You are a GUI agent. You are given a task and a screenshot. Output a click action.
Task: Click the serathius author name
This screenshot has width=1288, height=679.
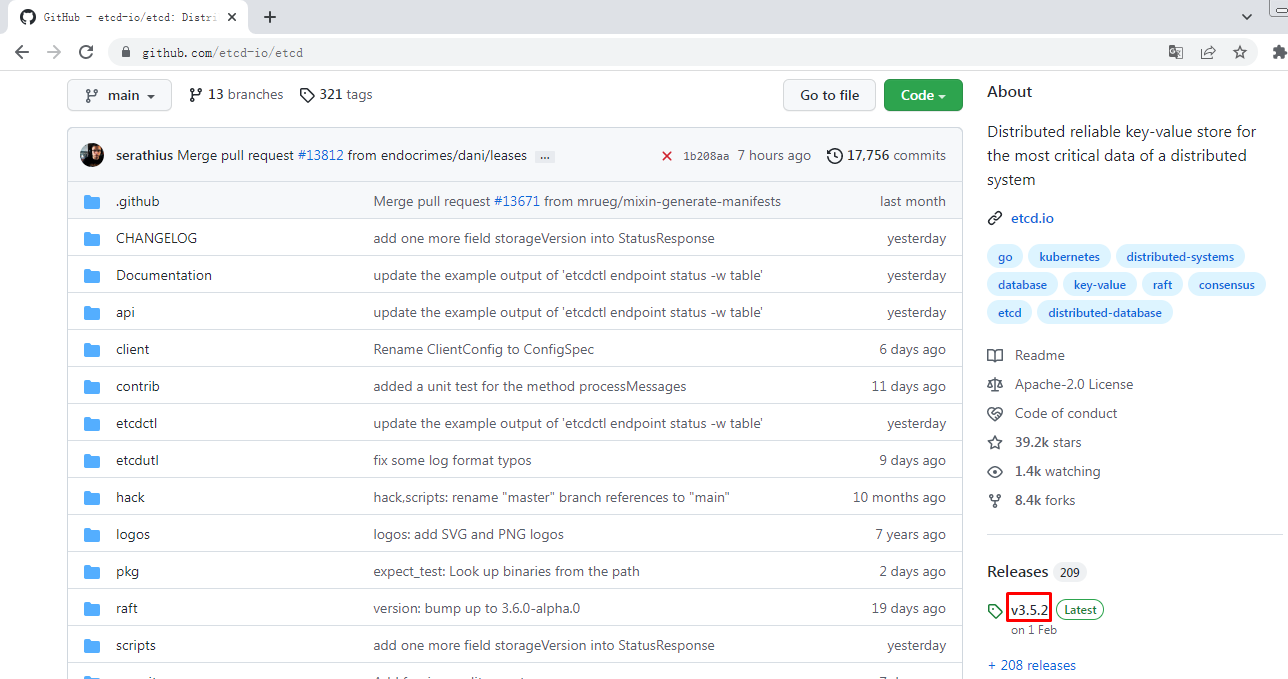[x=144, y=156]
